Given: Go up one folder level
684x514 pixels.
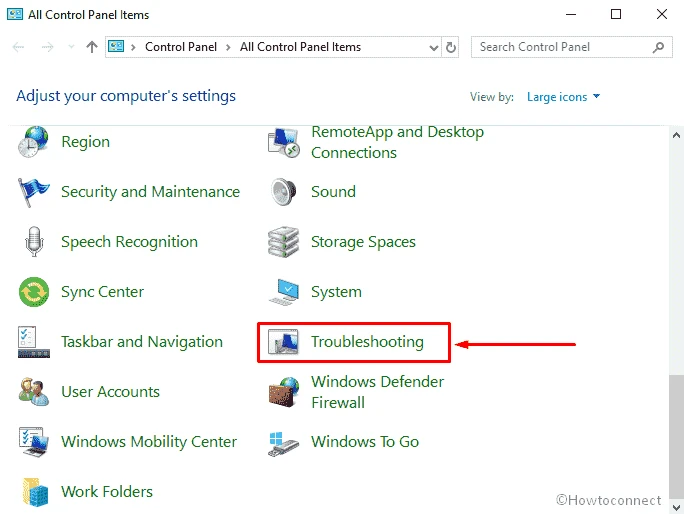Looking at the screenshot, I should 92,46.
